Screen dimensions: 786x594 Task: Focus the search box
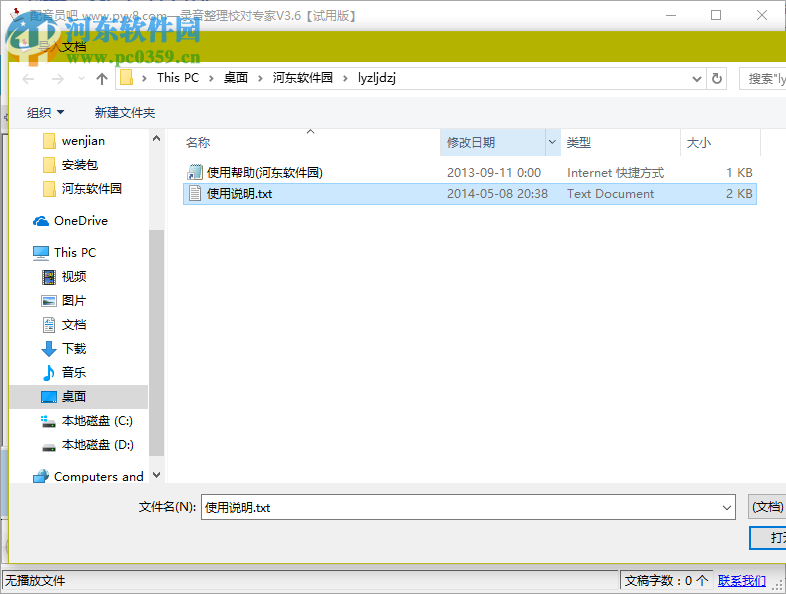coord(762,79)
